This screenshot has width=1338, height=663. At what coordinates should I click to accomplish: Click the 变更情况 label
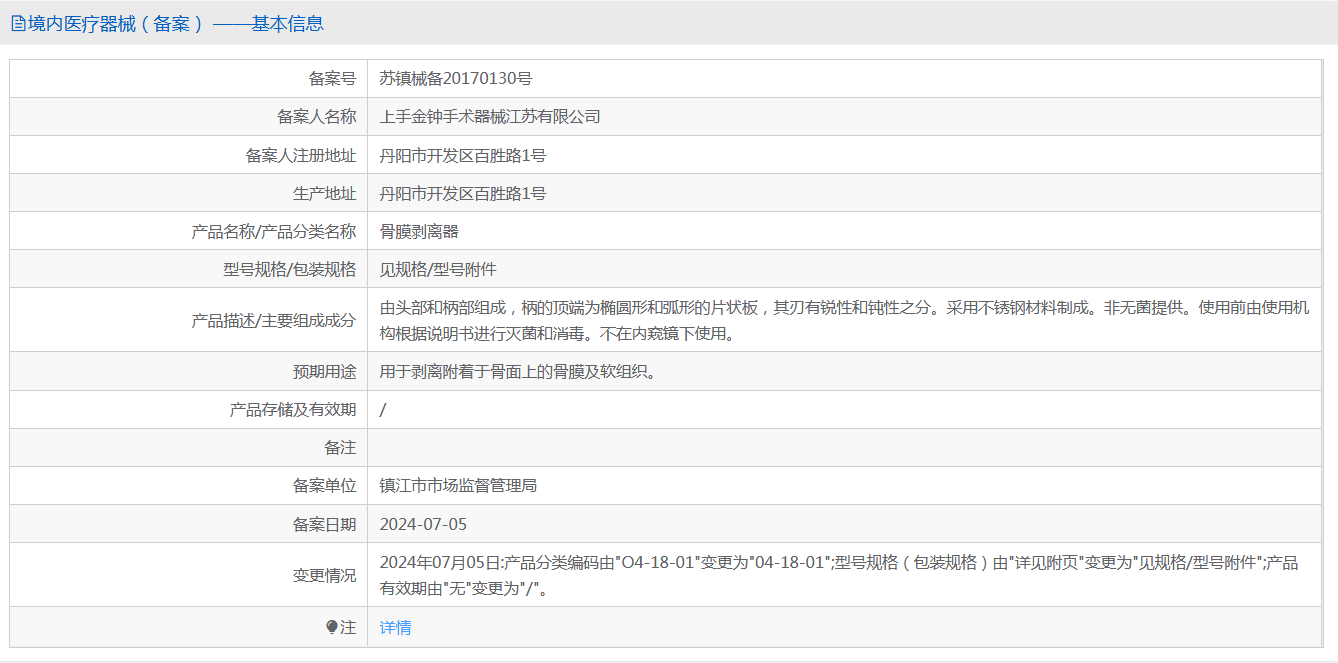[324, 575]
